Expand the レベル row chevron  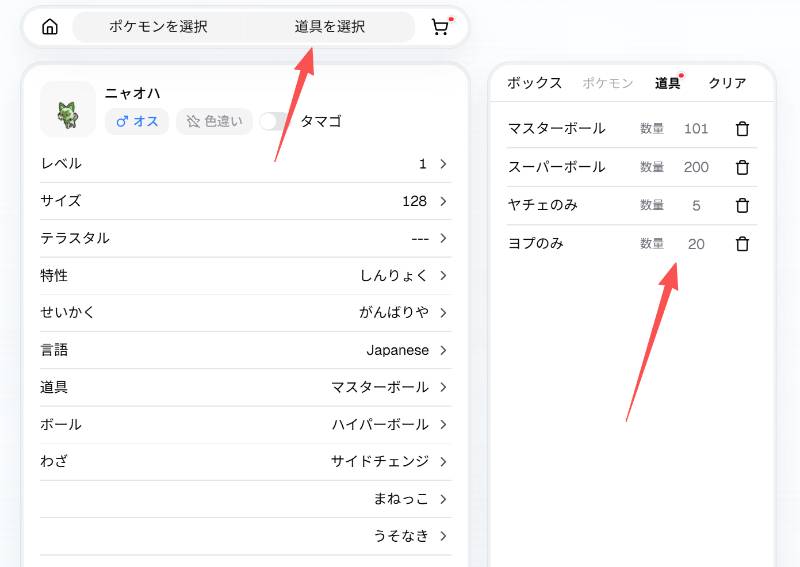(443, 164)
